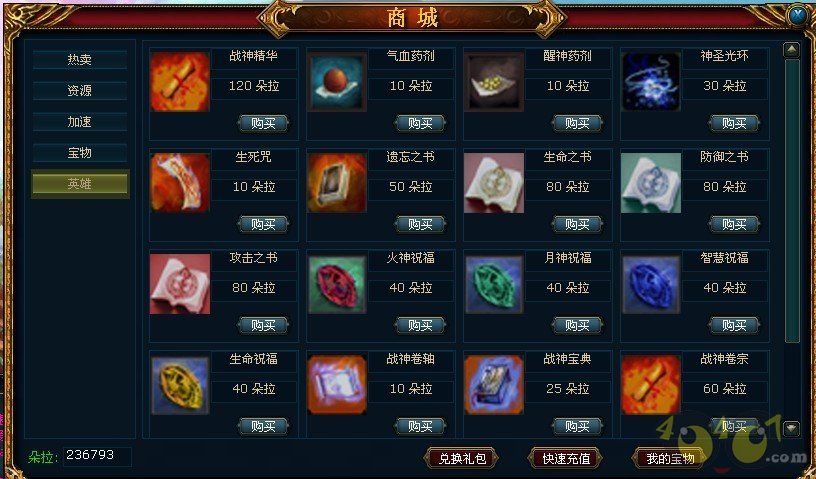Open 快速充值 recharge button
816x479 pixels.
coord(566,458)
